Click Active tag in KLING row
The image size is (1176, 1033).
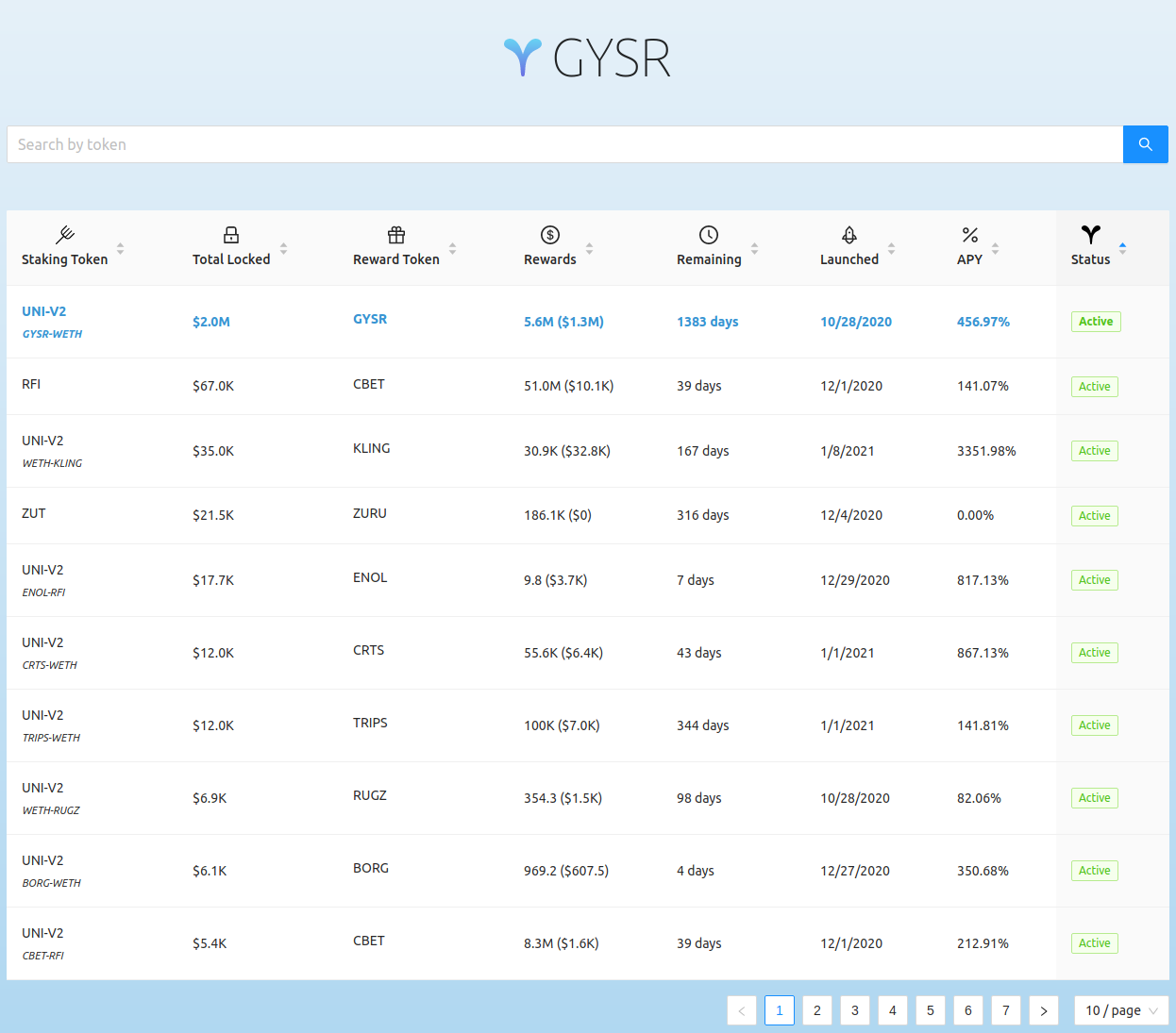pos(1095,451)
